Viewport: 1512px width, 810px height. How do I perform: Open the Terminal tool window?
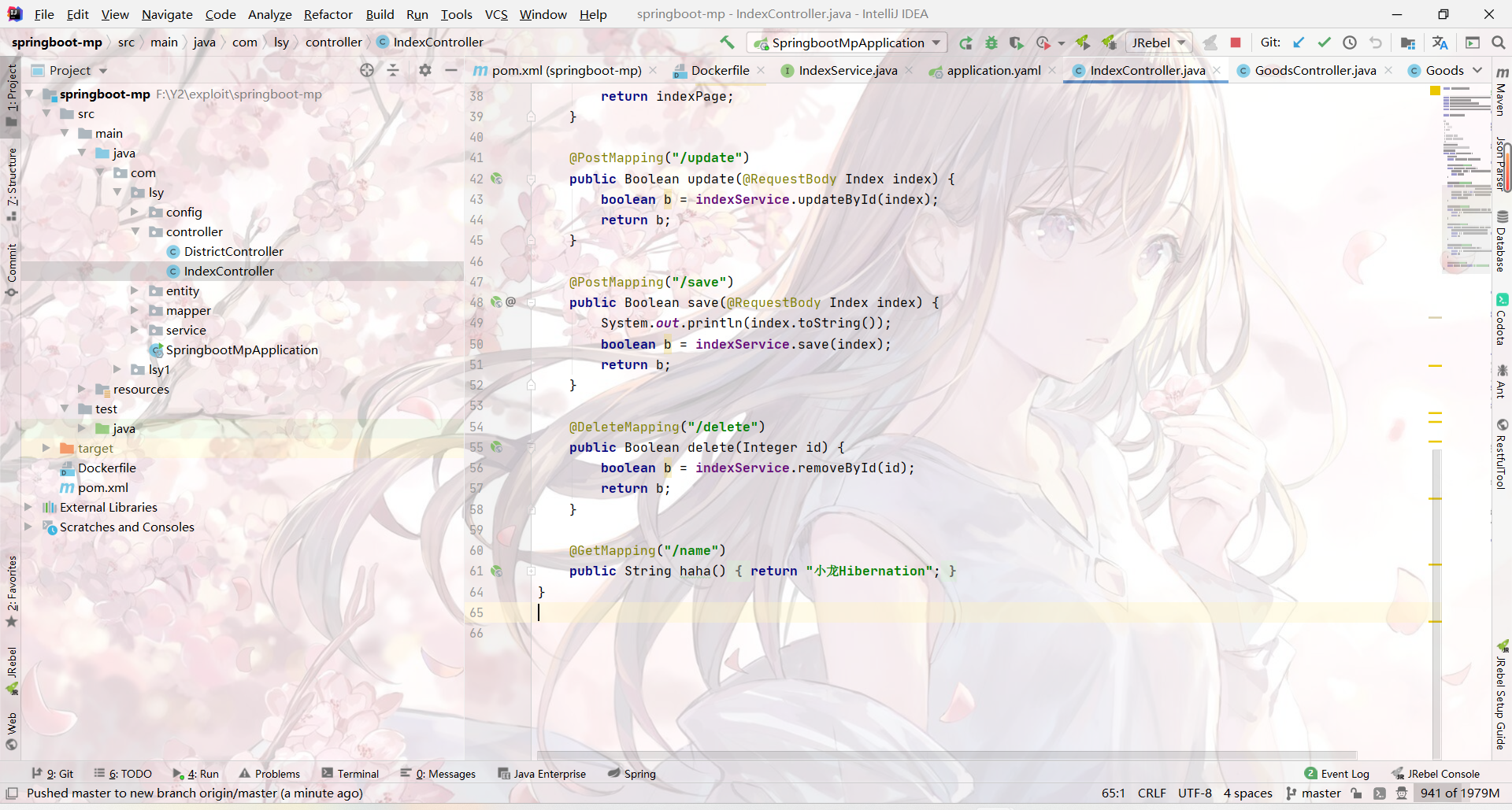point(350,774)
